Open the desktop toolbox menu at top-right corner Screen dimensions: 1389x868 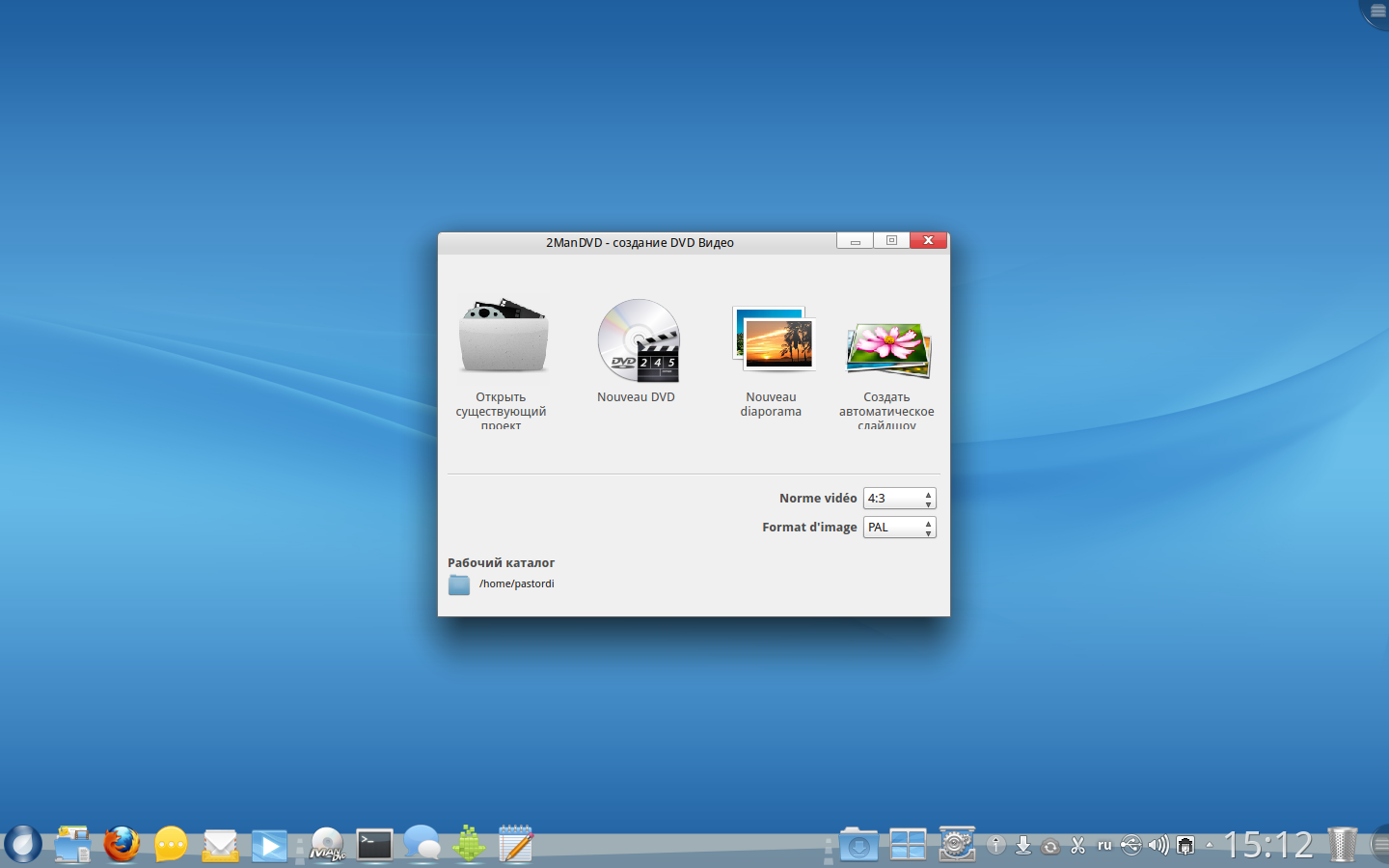(x=1376, y=11)
